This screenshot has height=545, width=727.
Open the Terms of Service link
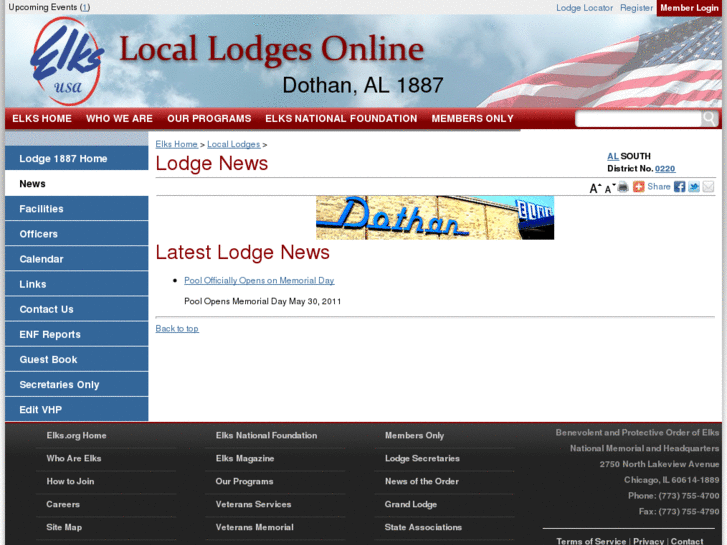coord(591,541)
